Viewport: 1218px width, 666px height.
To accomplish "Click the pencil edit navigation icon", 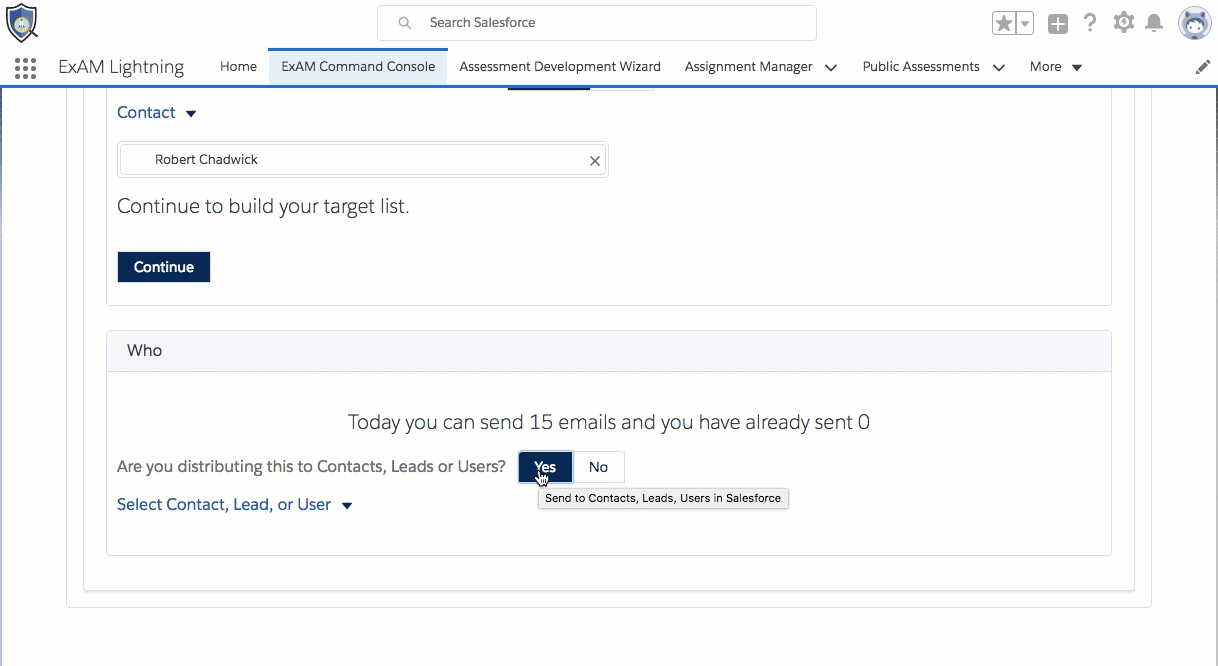I will (x=1203, y=67).
